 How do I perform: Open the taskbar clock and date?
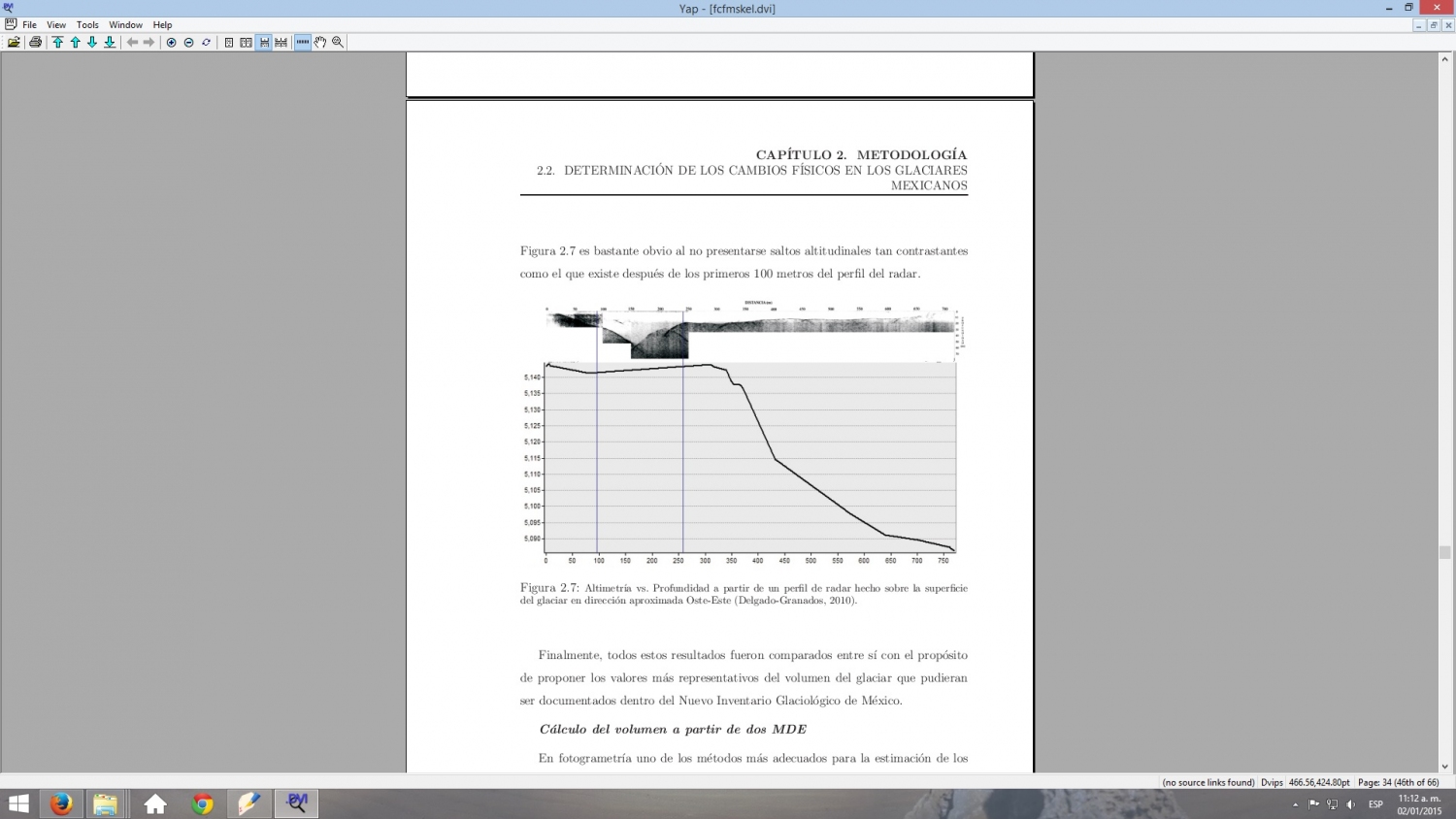(x=1419, y=804)
